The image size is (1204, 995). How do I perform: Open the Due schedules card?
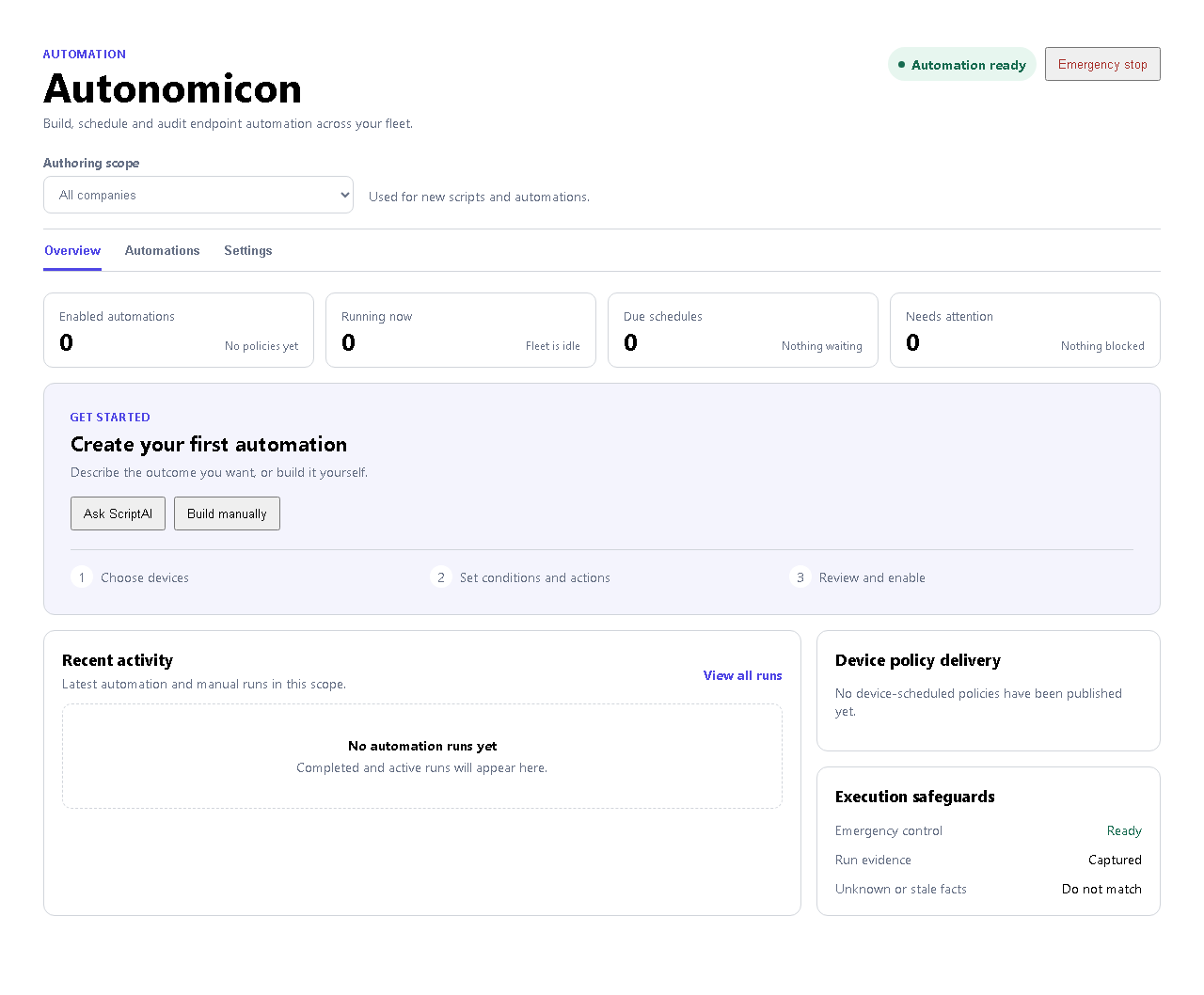[743, 330]
